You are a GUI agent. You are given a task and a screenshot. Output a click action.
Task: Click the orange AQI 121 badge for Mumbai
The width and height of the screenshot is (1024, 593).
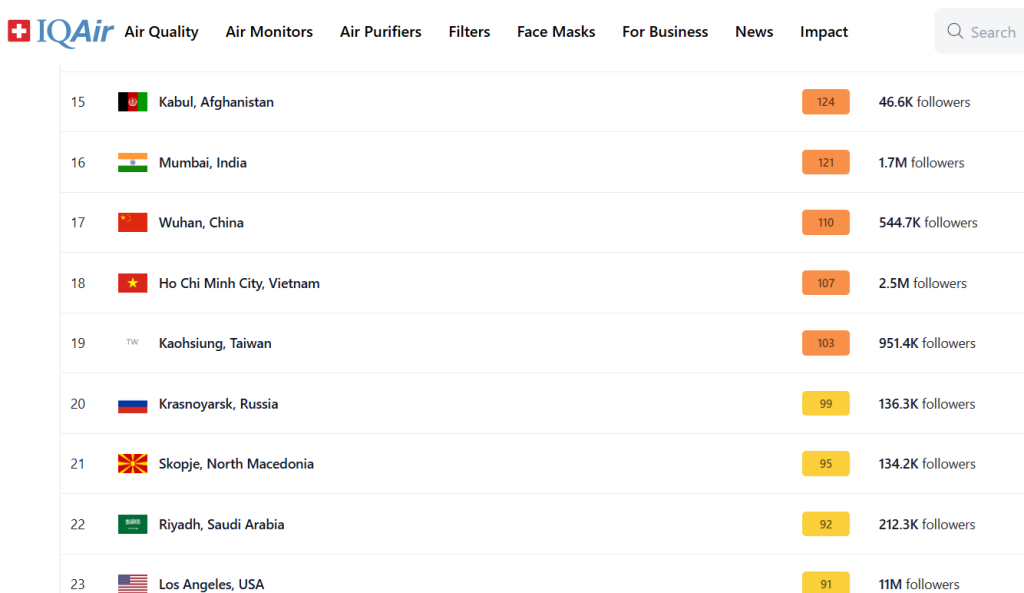pyautogui.click(x=825, y=163)
